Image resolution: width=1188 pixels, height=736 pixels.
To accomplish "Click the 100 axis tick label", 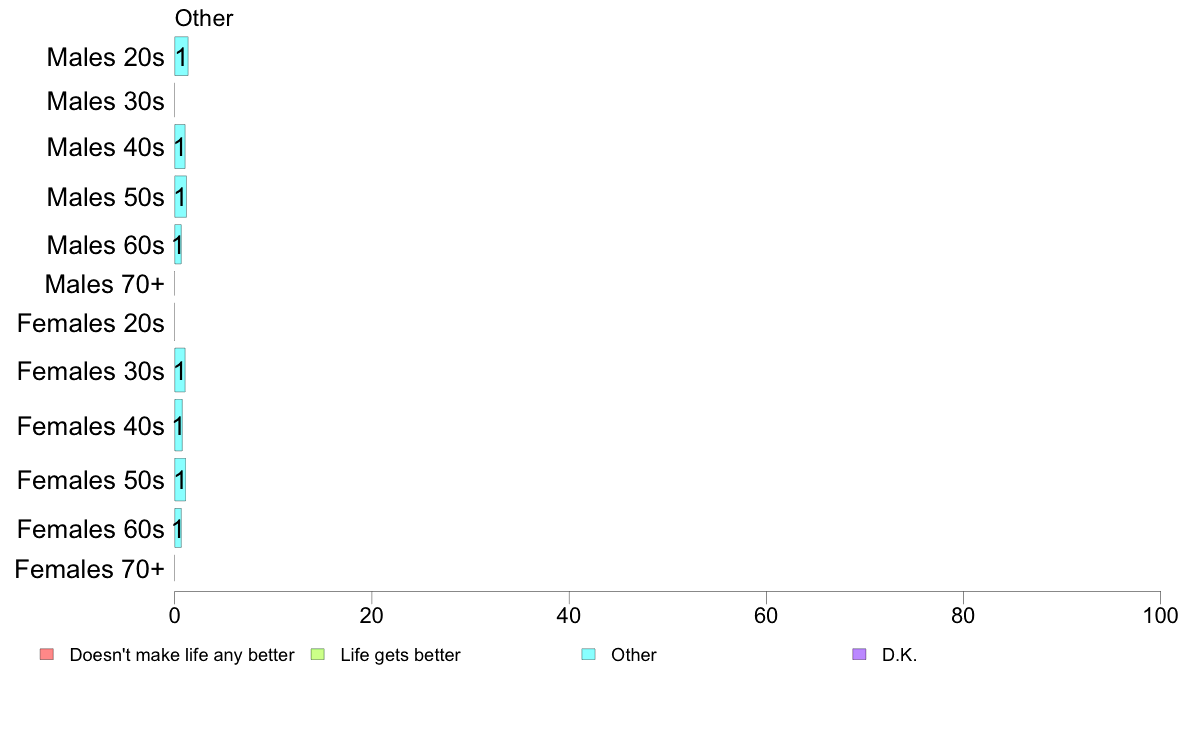I will click(1160, 615).
